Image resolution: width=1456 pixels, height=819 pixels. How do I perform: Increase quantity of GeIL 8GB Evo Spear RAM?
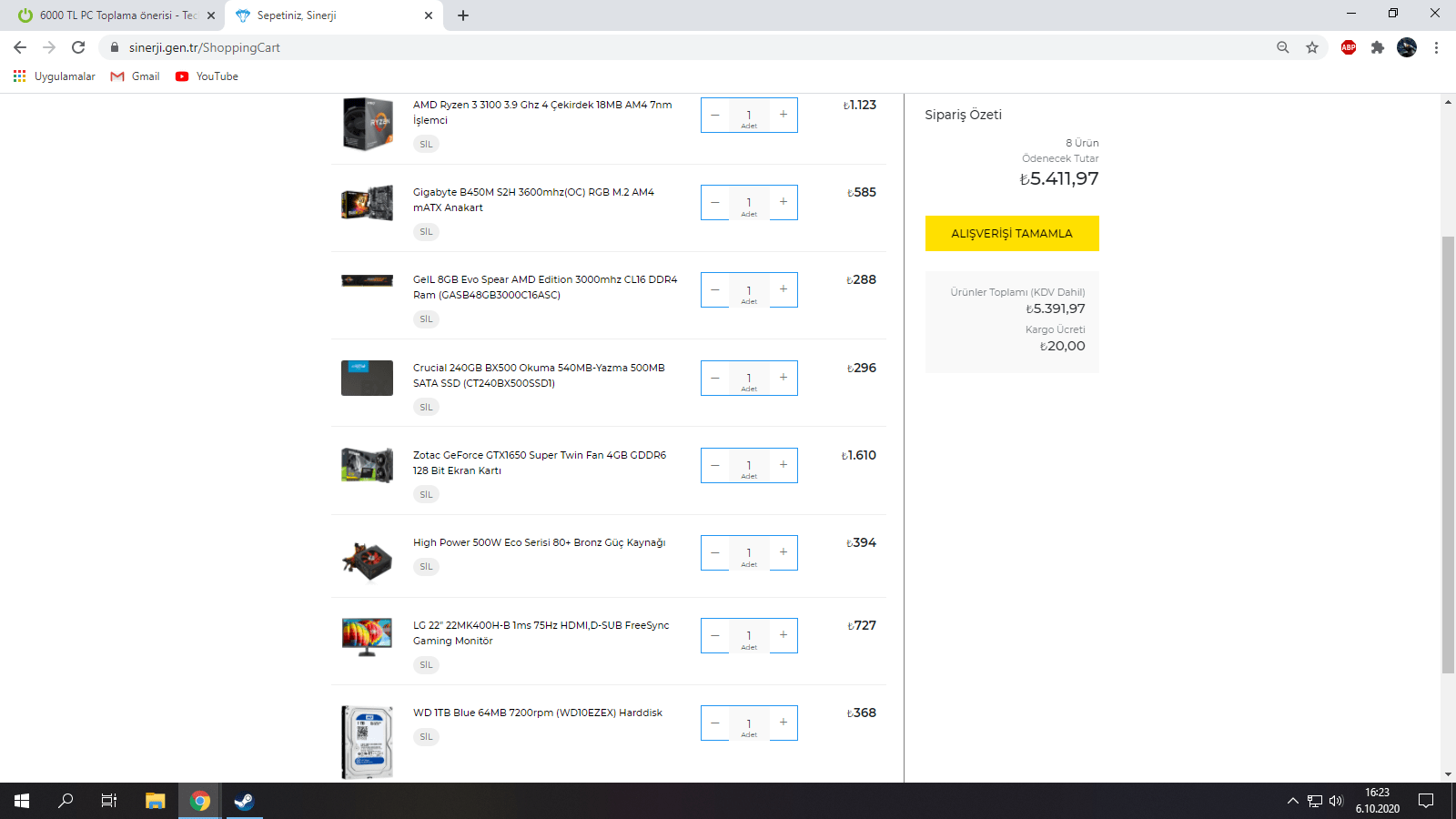784,289
